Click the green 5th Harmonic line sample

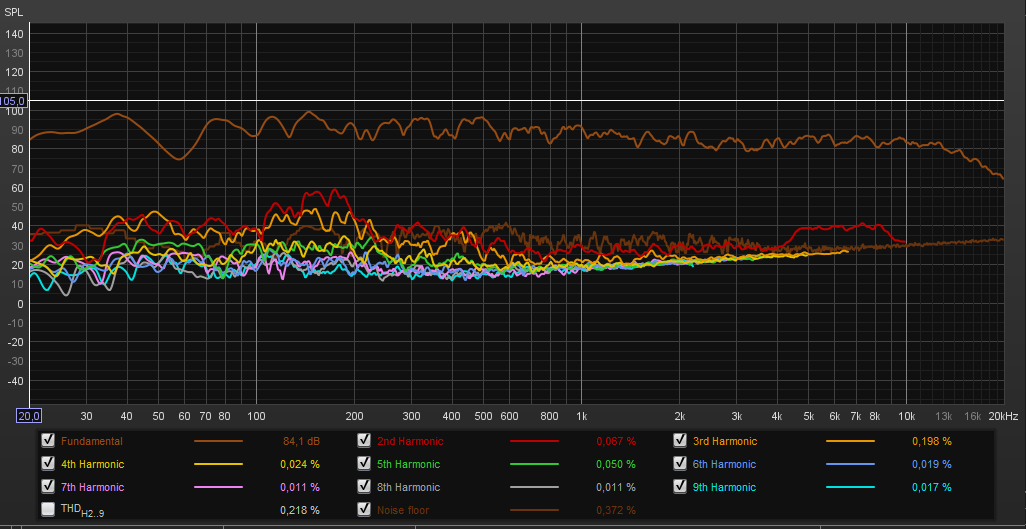534,464
